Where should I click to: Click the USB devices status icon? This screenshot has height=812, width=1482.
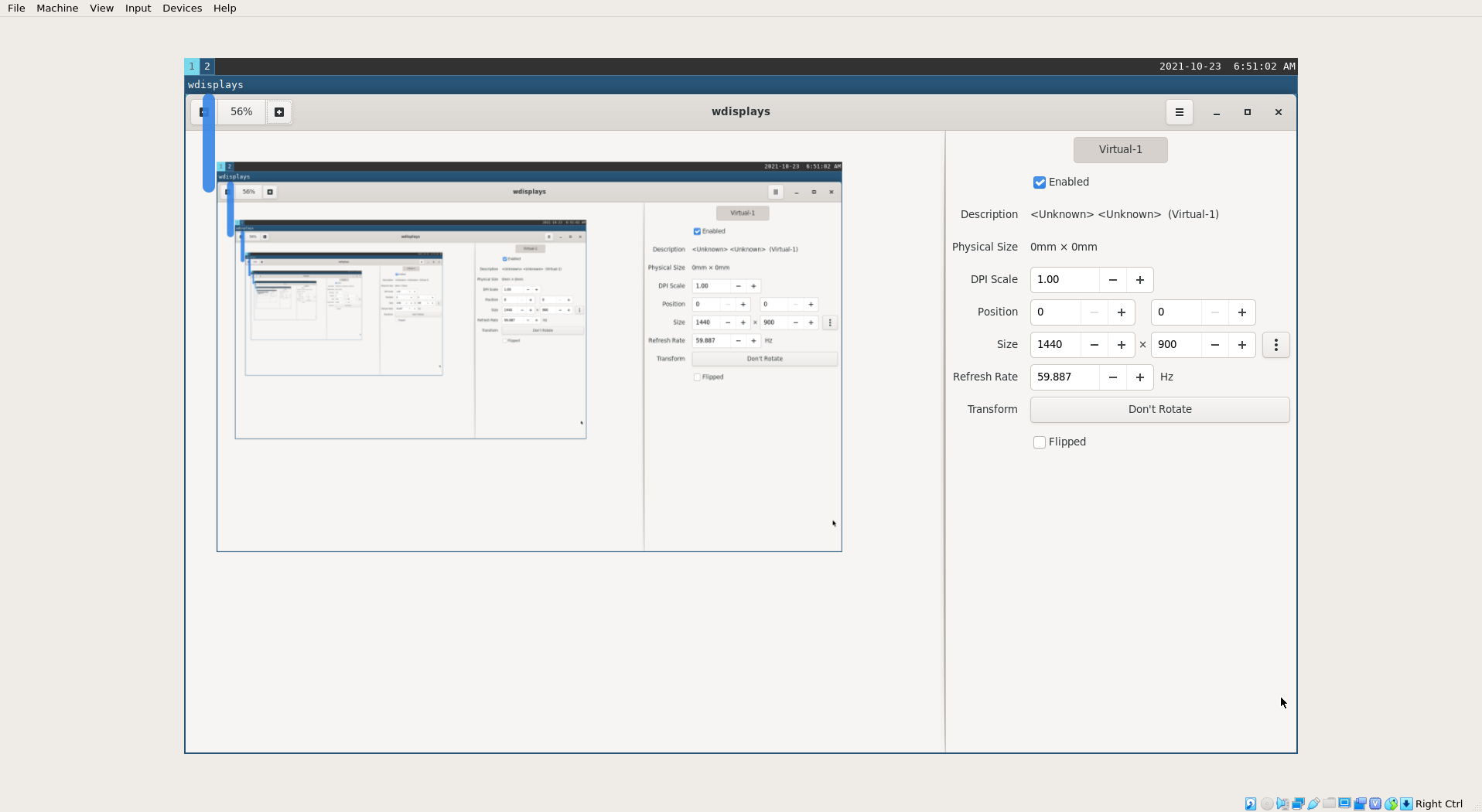(x=1313, y=803)
